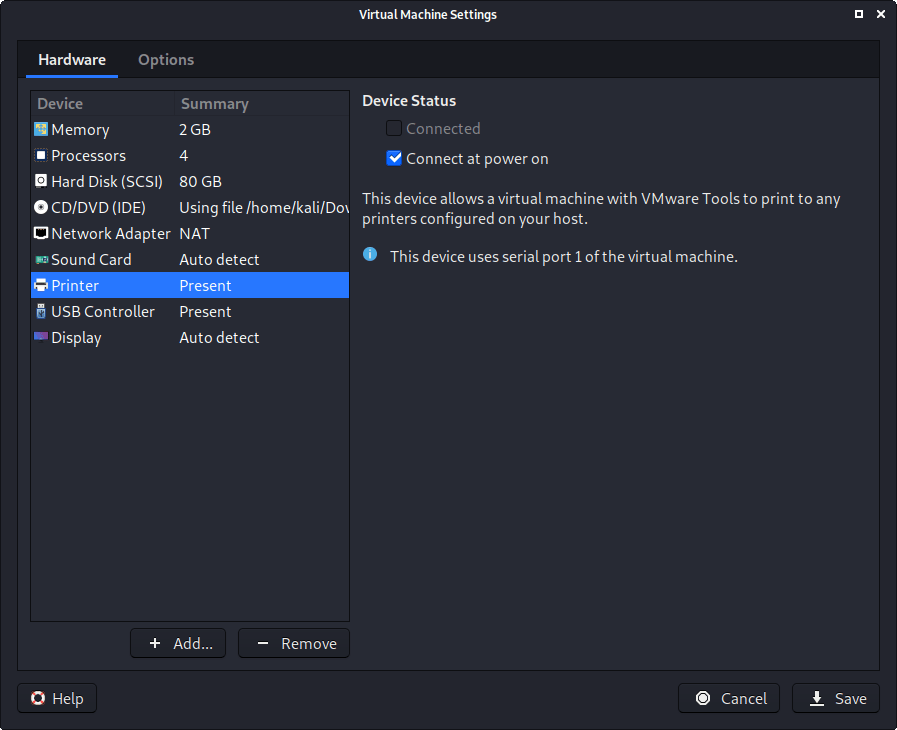Select the Processors device icon
This screenshot has height=730, width=897.
pos(40,155)
